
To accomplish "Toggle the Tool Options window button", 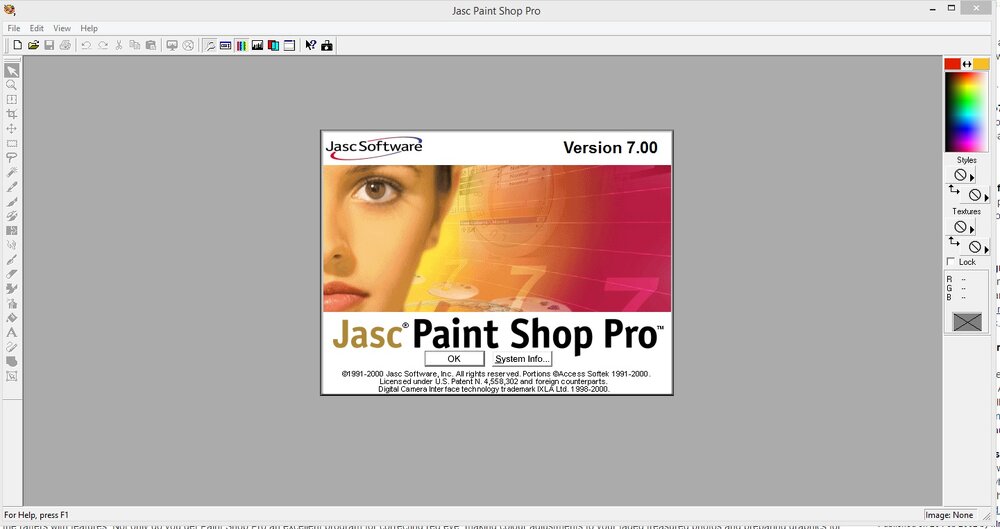I will coord(226,45).
